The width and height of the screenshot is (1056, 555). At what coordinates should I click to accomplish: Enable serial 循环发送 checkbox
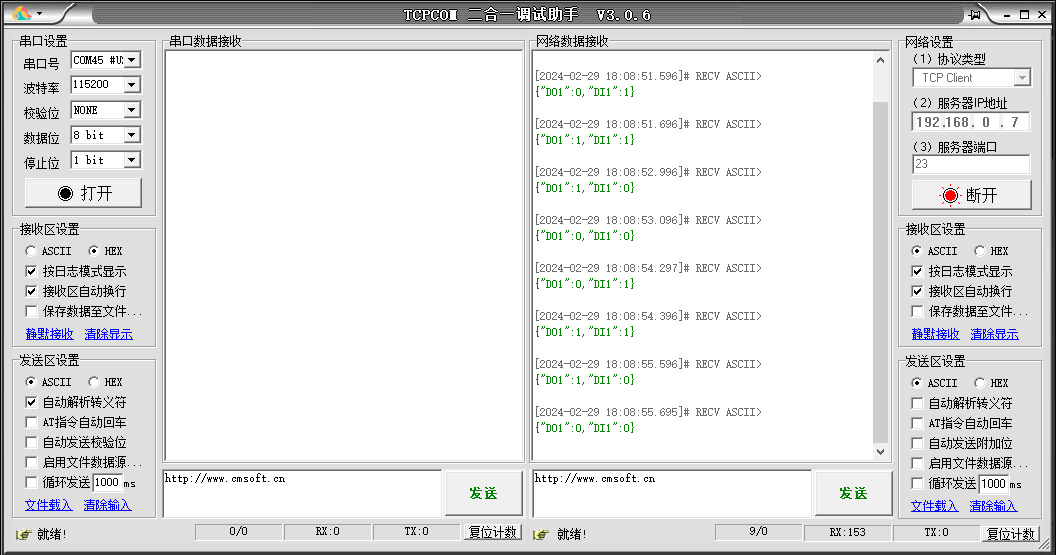coord(31,482)
